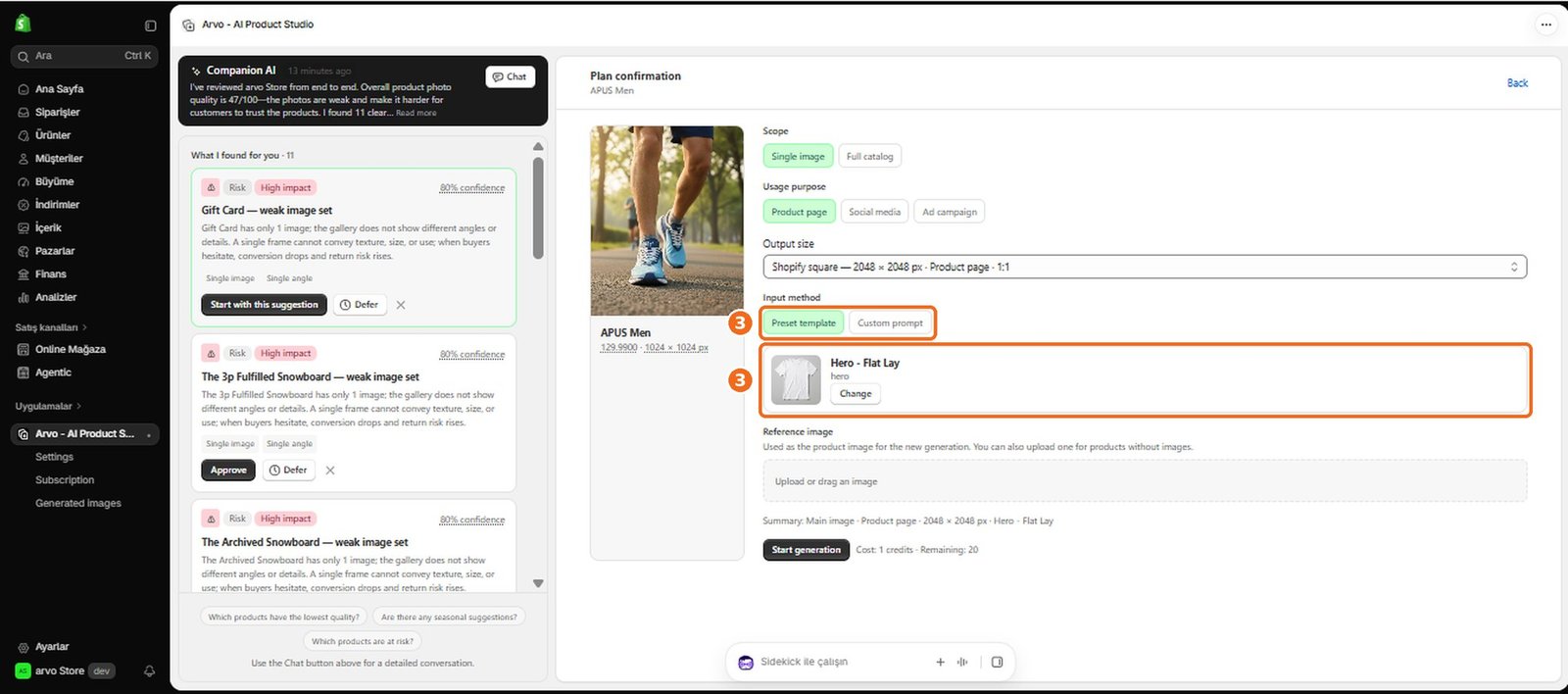Open Arvo Settings subpage
Image resolution: width=1568 pixels, height=694 pixels.
[54, 457]
